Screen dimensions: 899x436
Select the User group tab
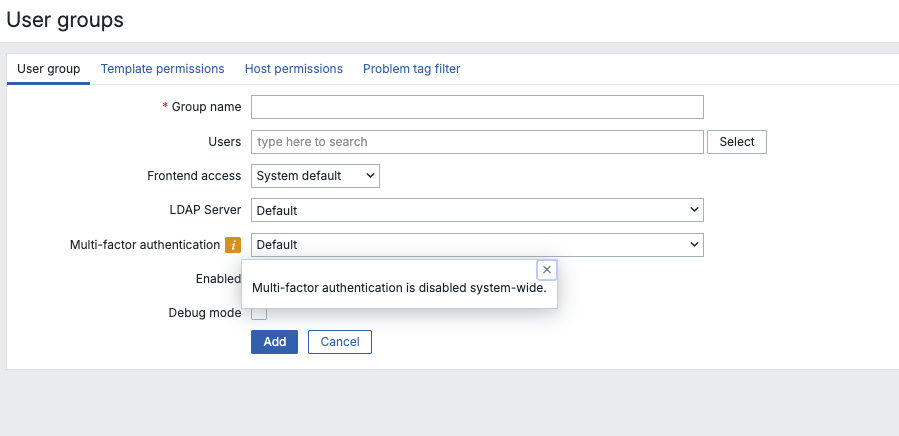(x=49, y=69)
